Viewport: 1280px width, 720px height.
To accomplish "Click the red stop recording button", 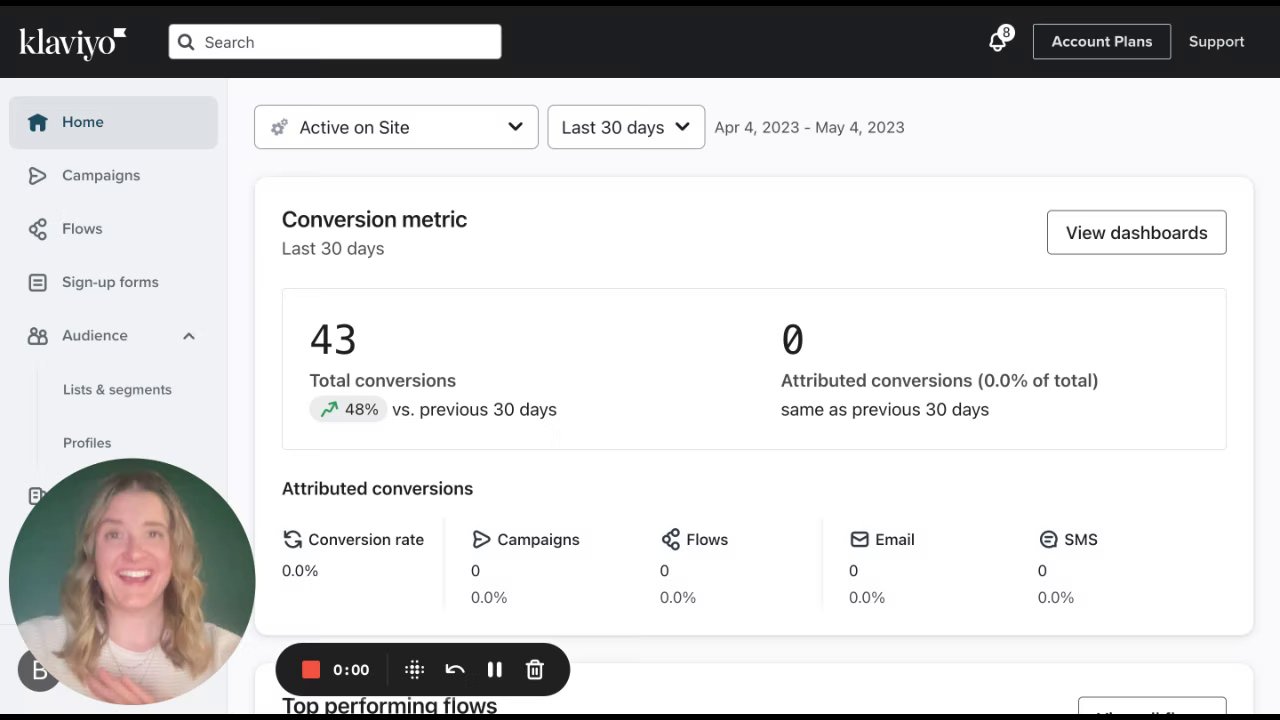I will pyautogui.click(x=311, y=670).
